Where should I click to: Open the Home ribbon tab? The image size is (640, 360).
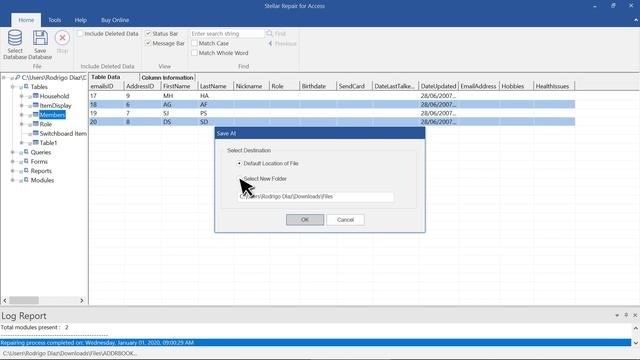(26, 20)
